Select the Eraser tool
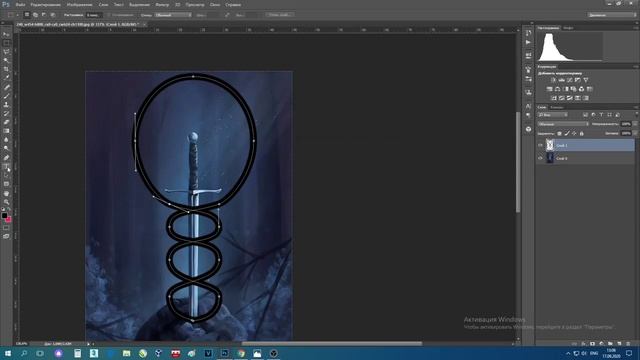Viewport: 640px width, 360px height. coord(6,122)
